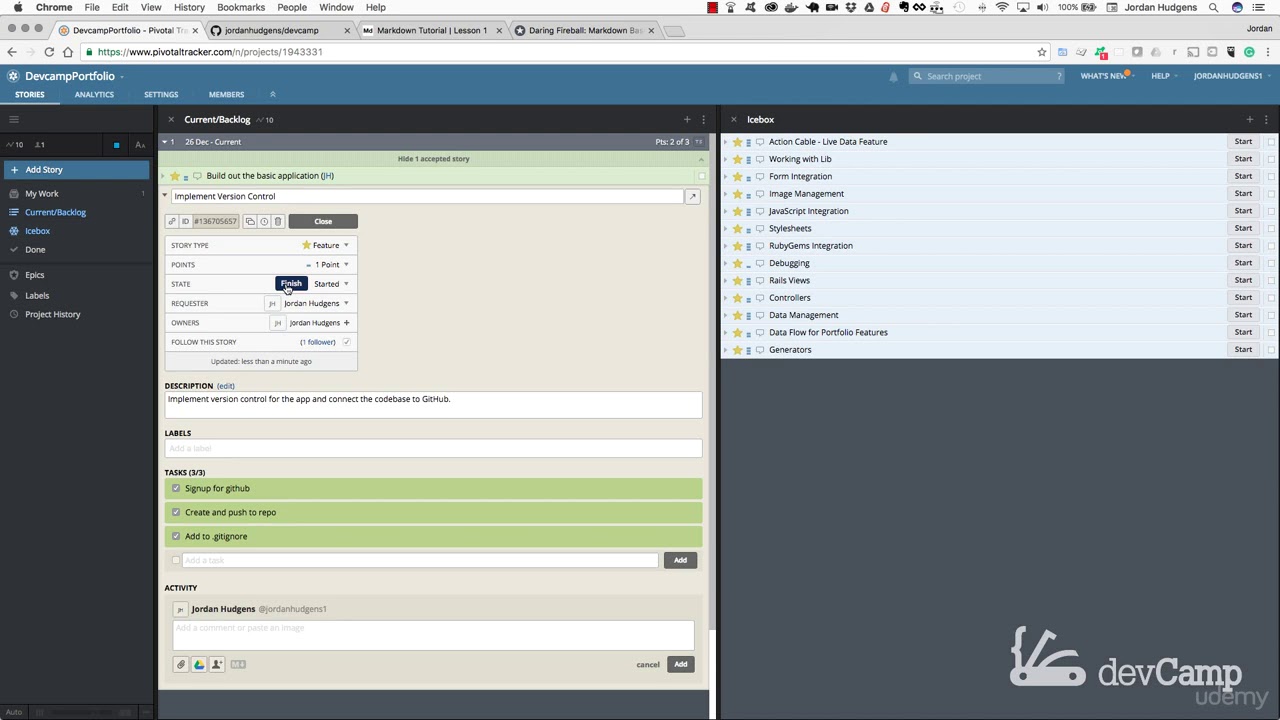Start the Debugging story
This screenshot has height=720, width=1280.
click(1243, 263)
